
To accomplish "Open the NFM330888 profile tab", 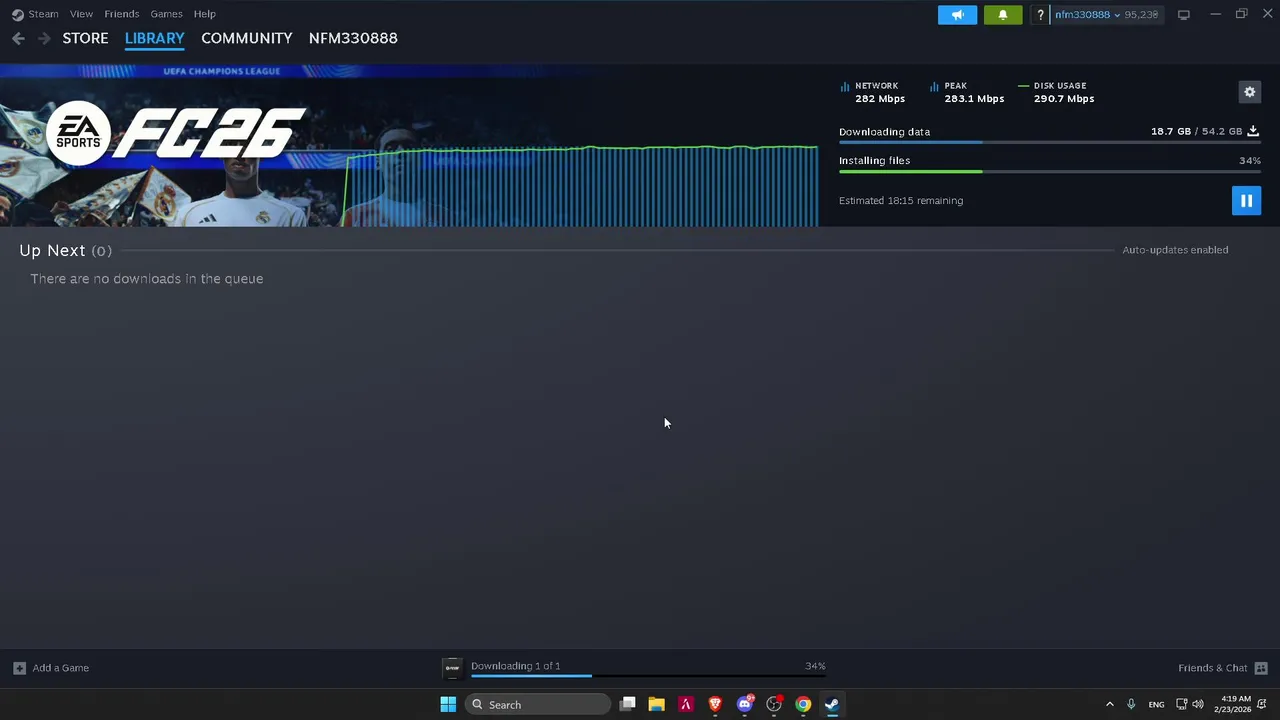I will [353, 38].
